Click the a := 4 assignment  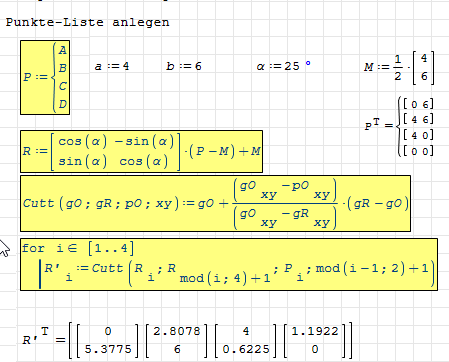[112, 66]
